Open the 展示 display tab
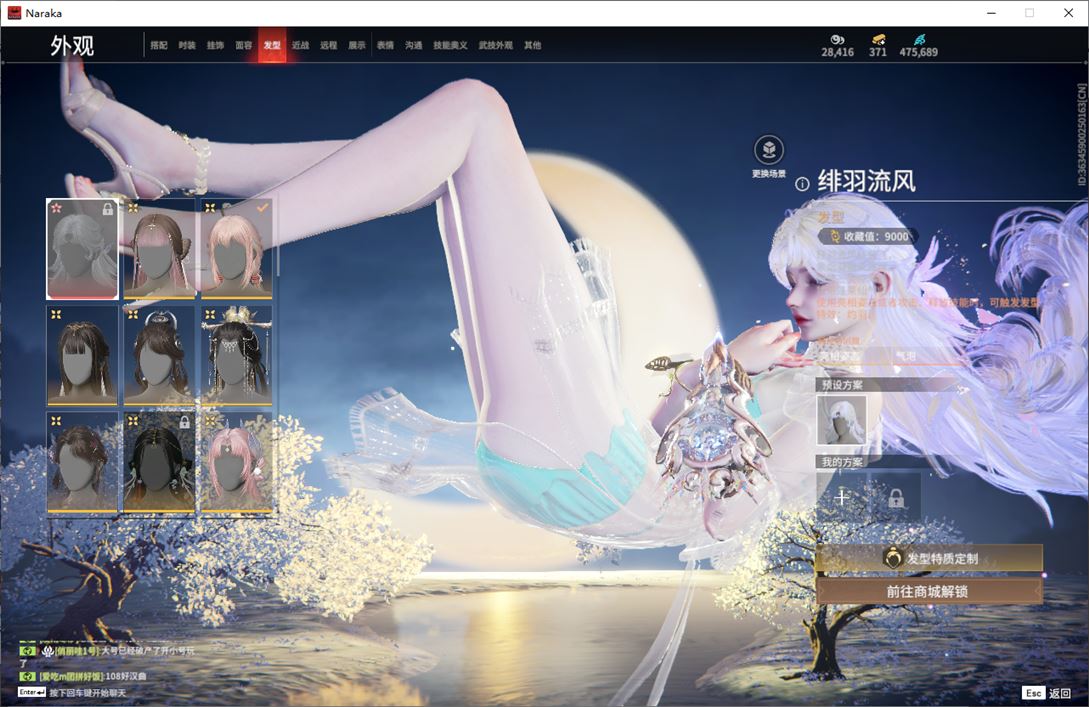 tap(357, 45)
